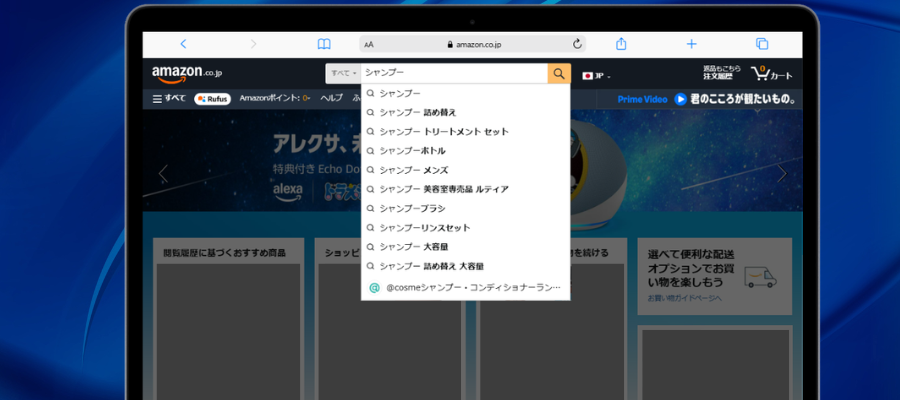The height and width of the screenshot is (400, 900).
Task: Reload the page with the refresh icon
Action: tap(577, 44)
